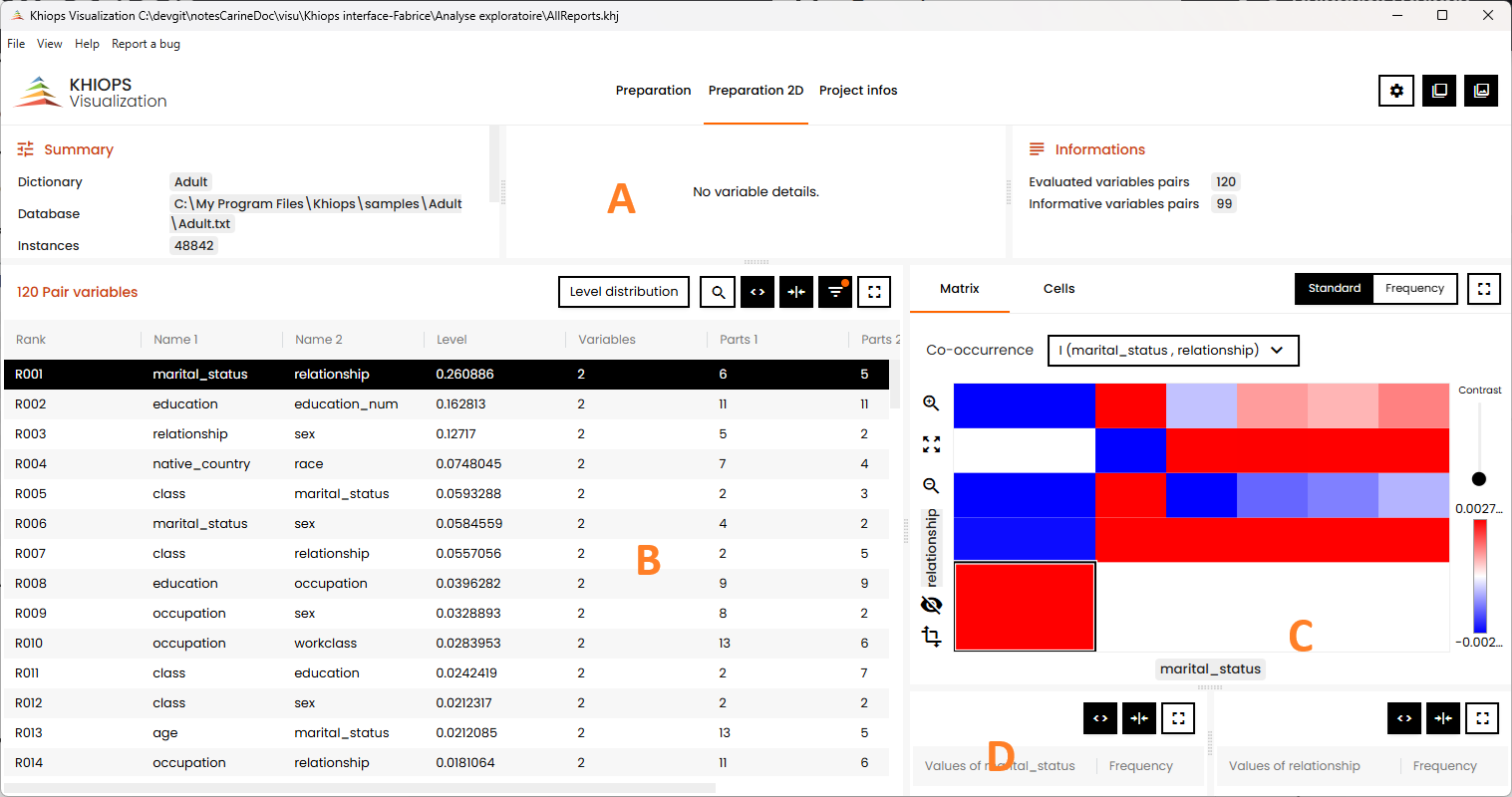This screenshot has height=797, width=1512.
Task: Select row R003 relationship / sex
Action: [446, 434]
